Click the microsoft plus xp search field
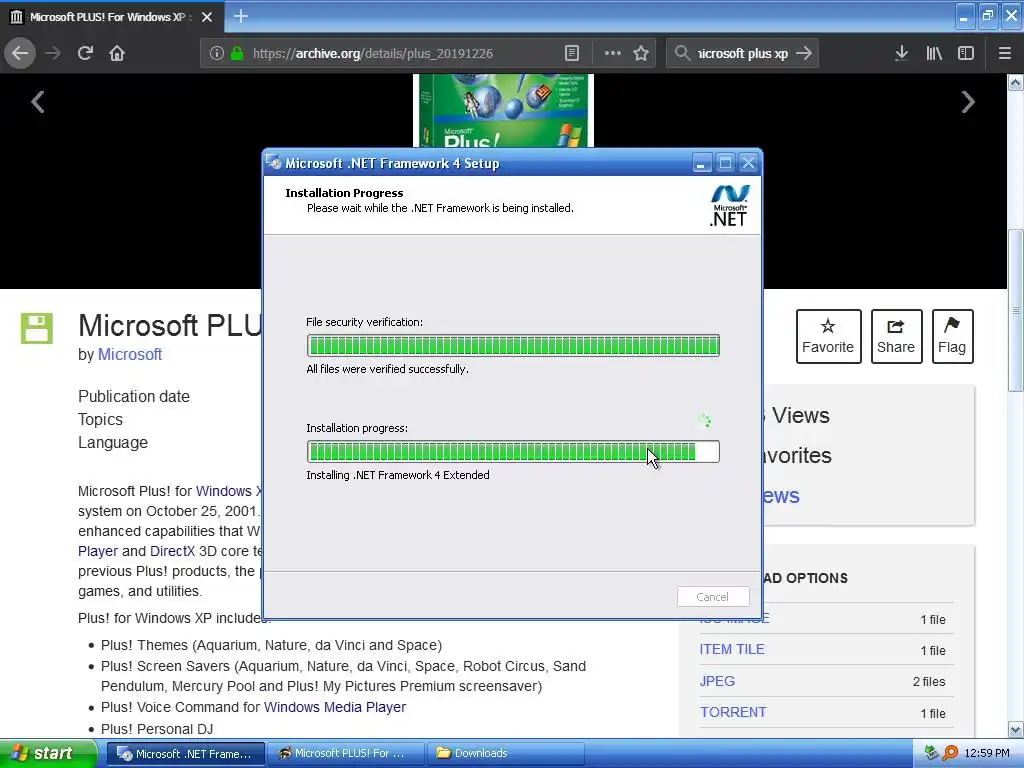Image resolution: width=1024 pixels, height=768 pixels. coord(743,54)
